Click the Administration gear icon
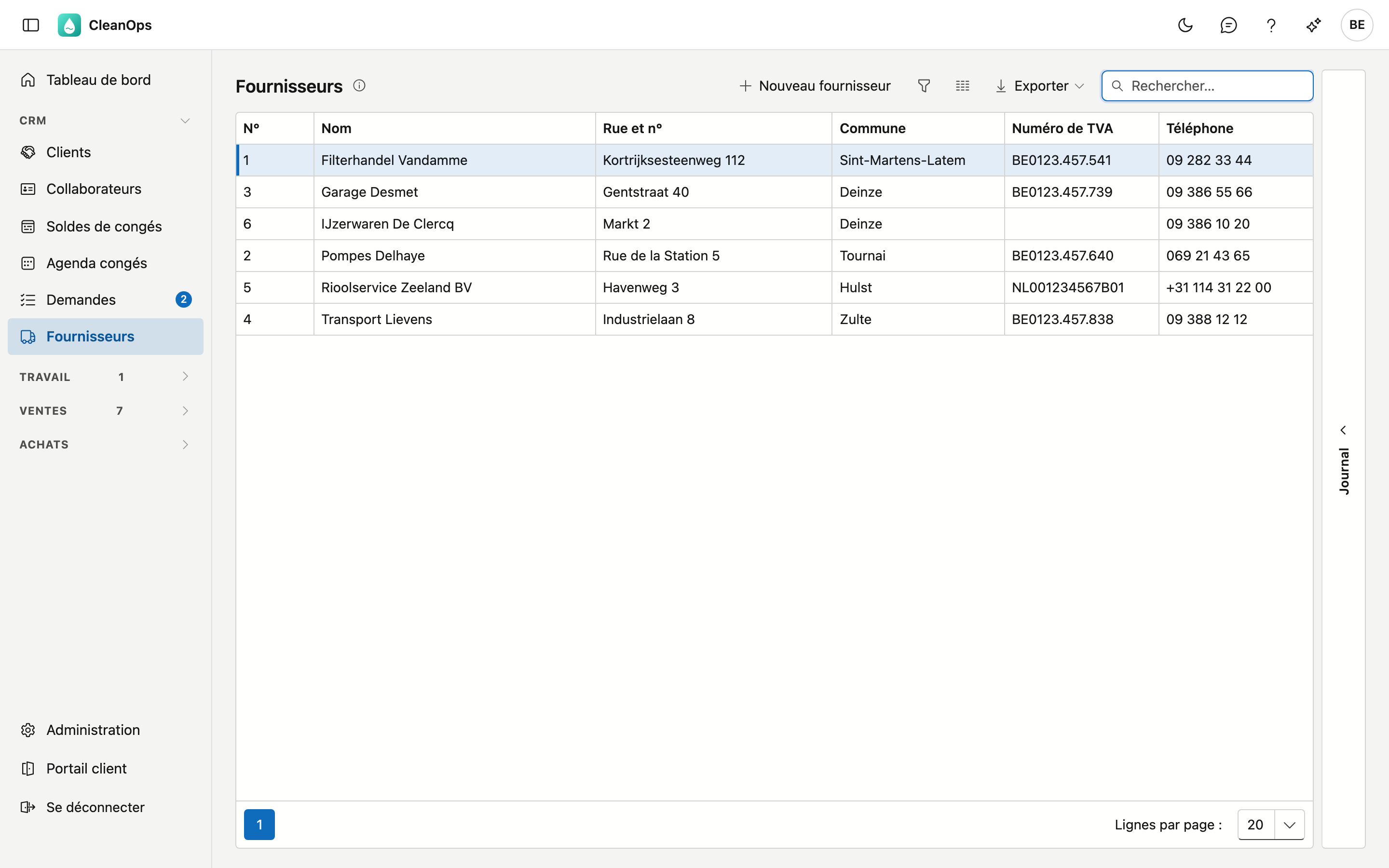The image size is (1389, 868). point(28,730)
